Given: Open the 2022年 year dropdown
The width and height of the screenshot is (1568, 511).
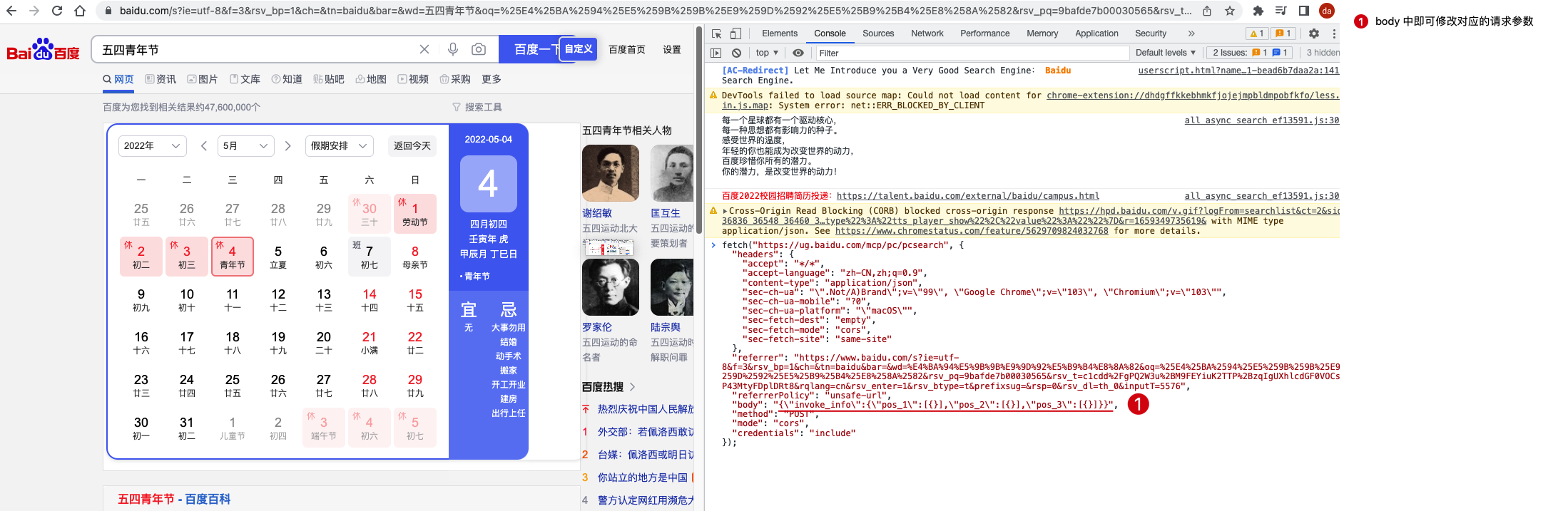Looking at the screenshot, I should pyautogui.click(x=152, y=145).
